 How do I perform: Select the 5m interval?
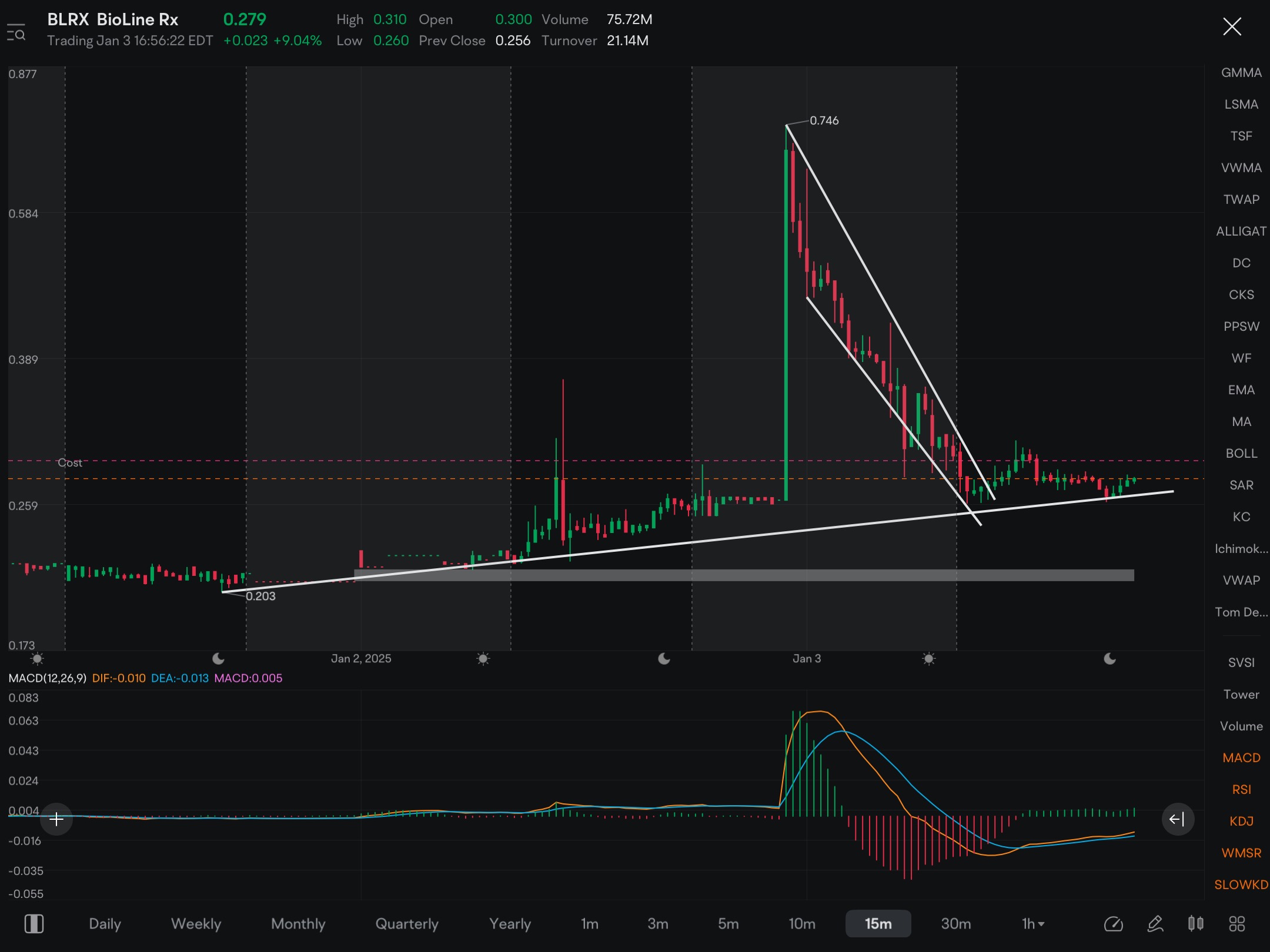[x=728, y=924]
